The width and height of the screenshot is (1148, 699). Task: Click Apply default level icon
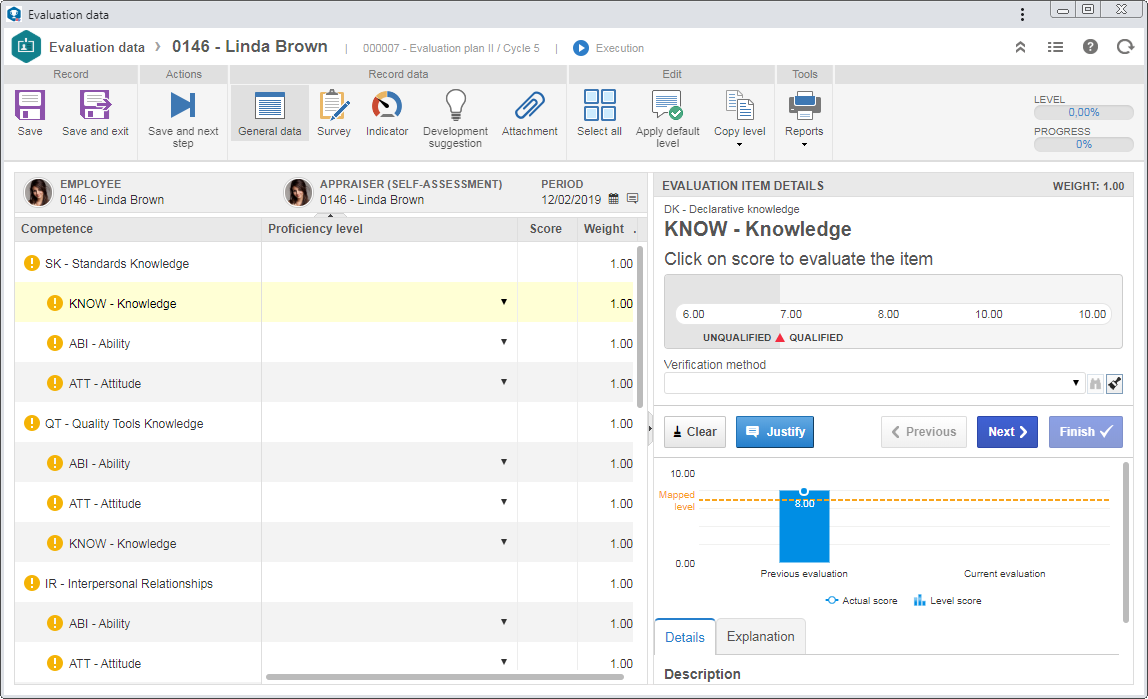[667, 105]
